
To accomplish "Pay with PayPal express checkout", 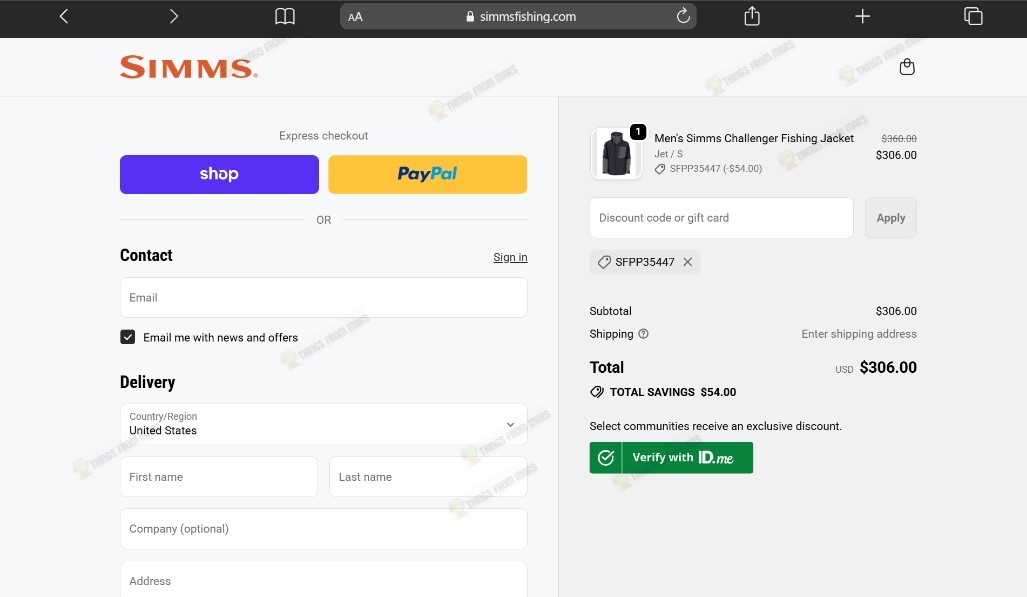I will 428,174.
